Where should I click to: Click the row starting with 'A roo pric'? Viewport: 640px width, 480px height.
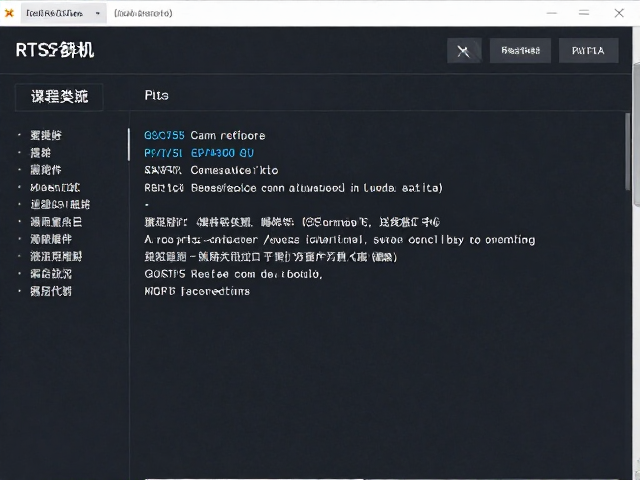(x=340, y=240)
